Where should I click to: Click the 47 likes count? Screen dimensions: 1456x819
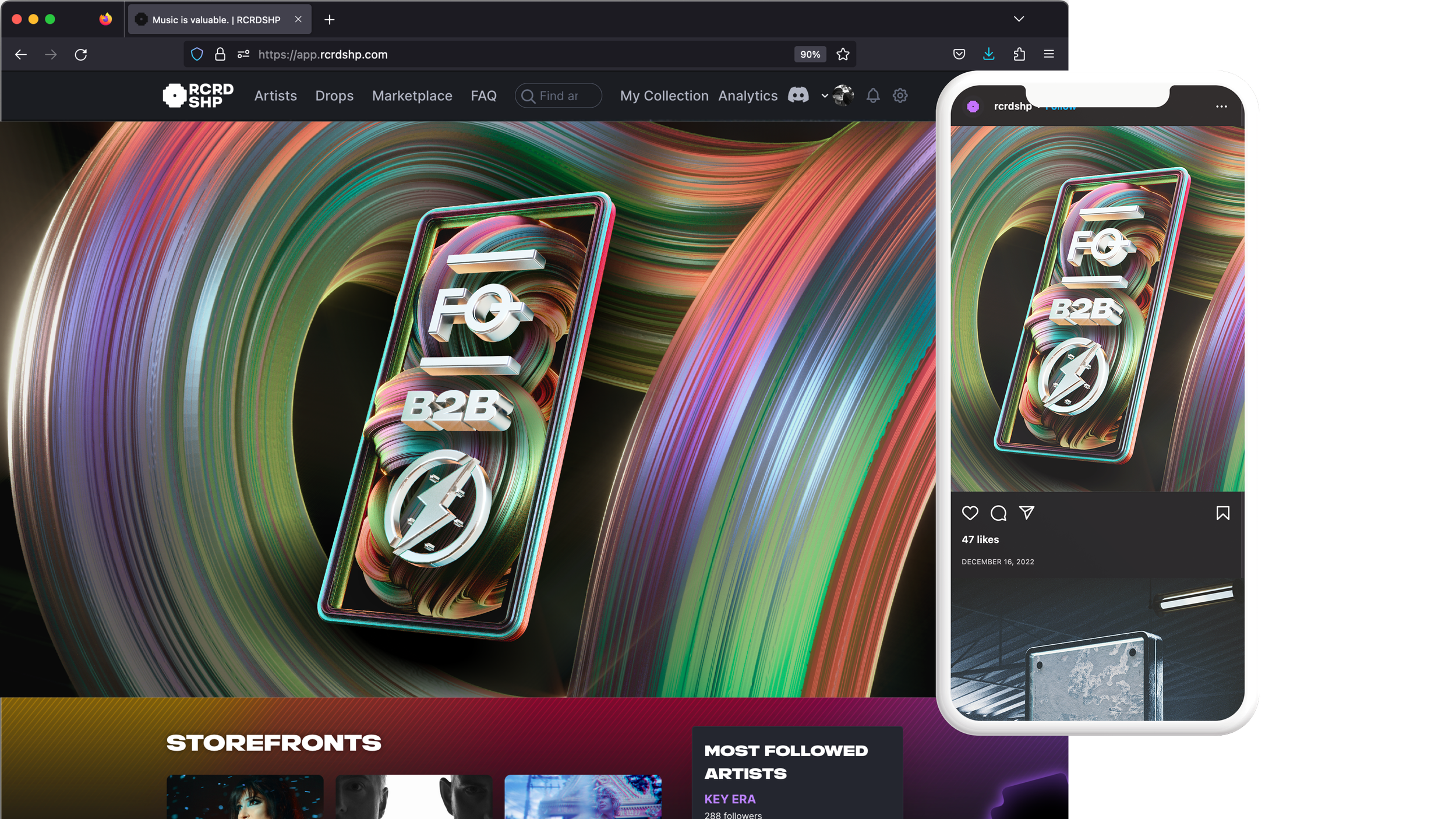[980, 539]
